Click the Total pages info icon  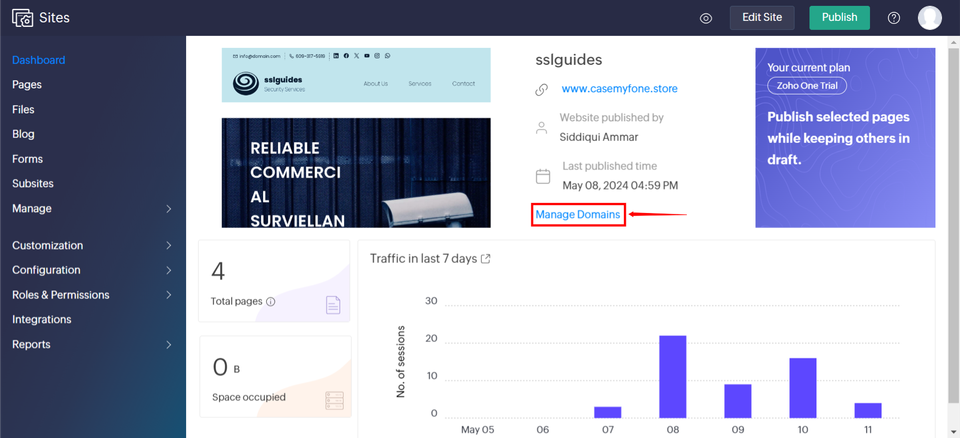tap(271, 301)
